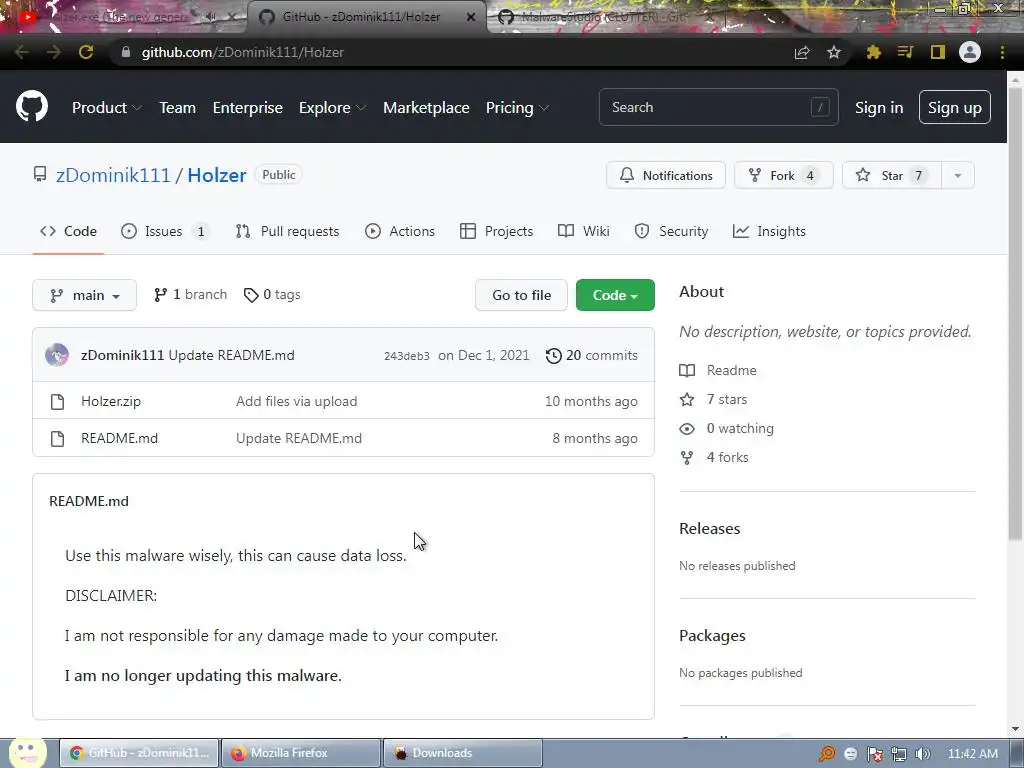Viewport: 1024px width, 768px height.
Task: Open Chrome's three-dot menu
Action: coord(1002,52)
